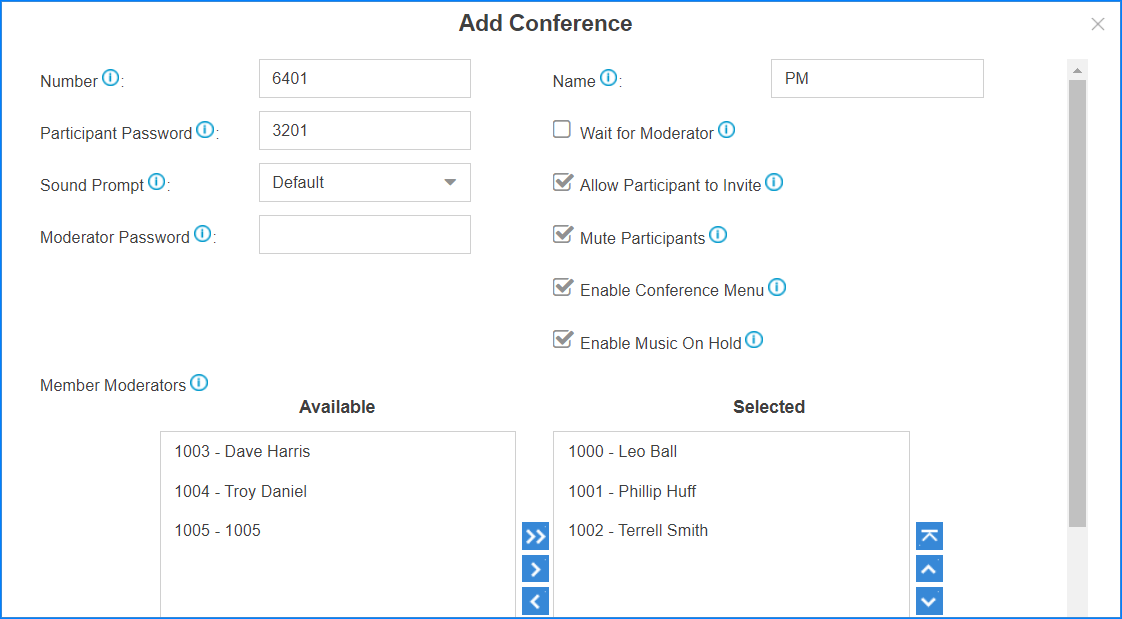Click info icon for Enable Conference Menu
Viewport: 1122px width, 619px height.
pyautogui.click(x=776, y=287)
